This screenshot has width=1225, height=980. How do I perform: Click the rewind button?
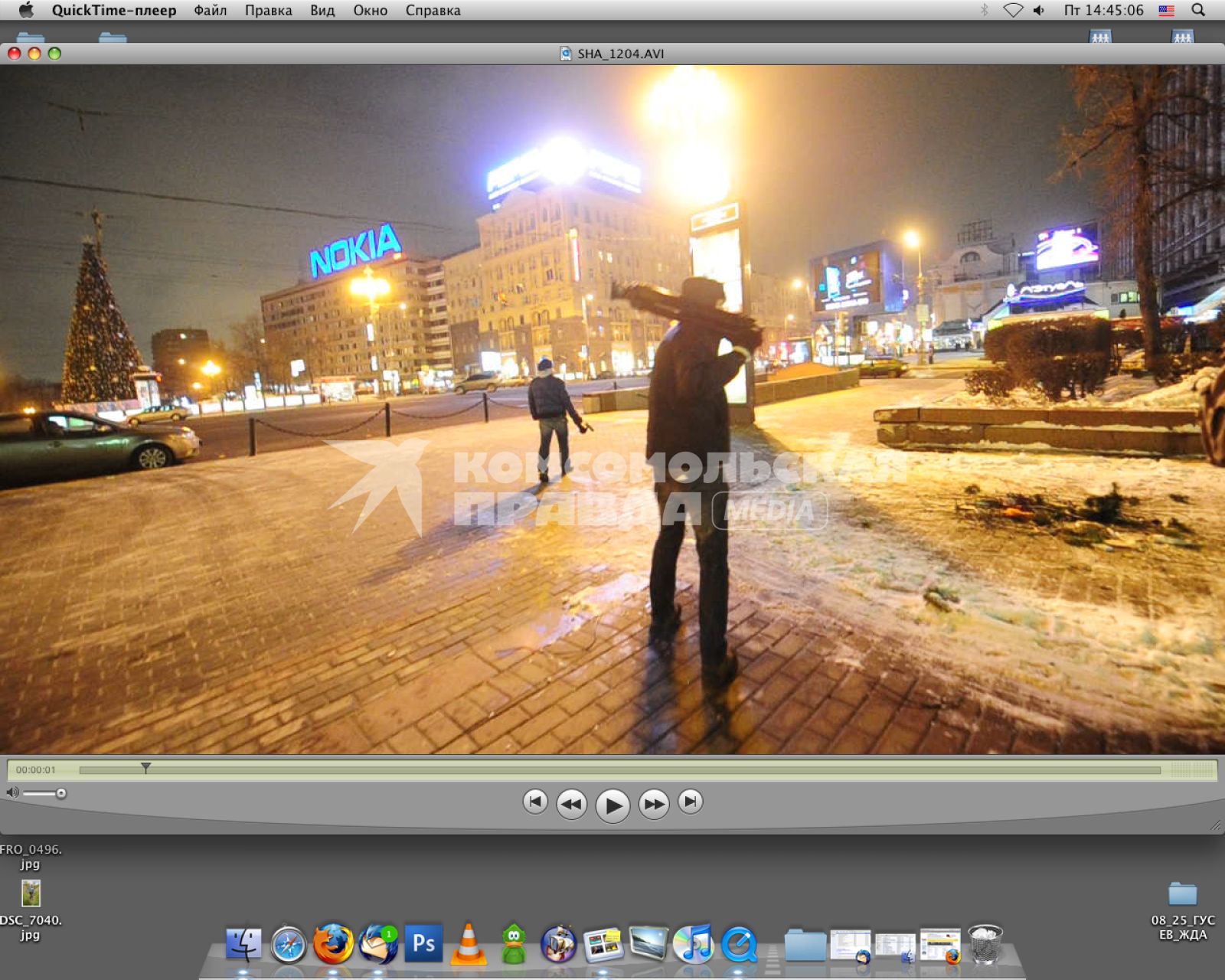[571, 804]
